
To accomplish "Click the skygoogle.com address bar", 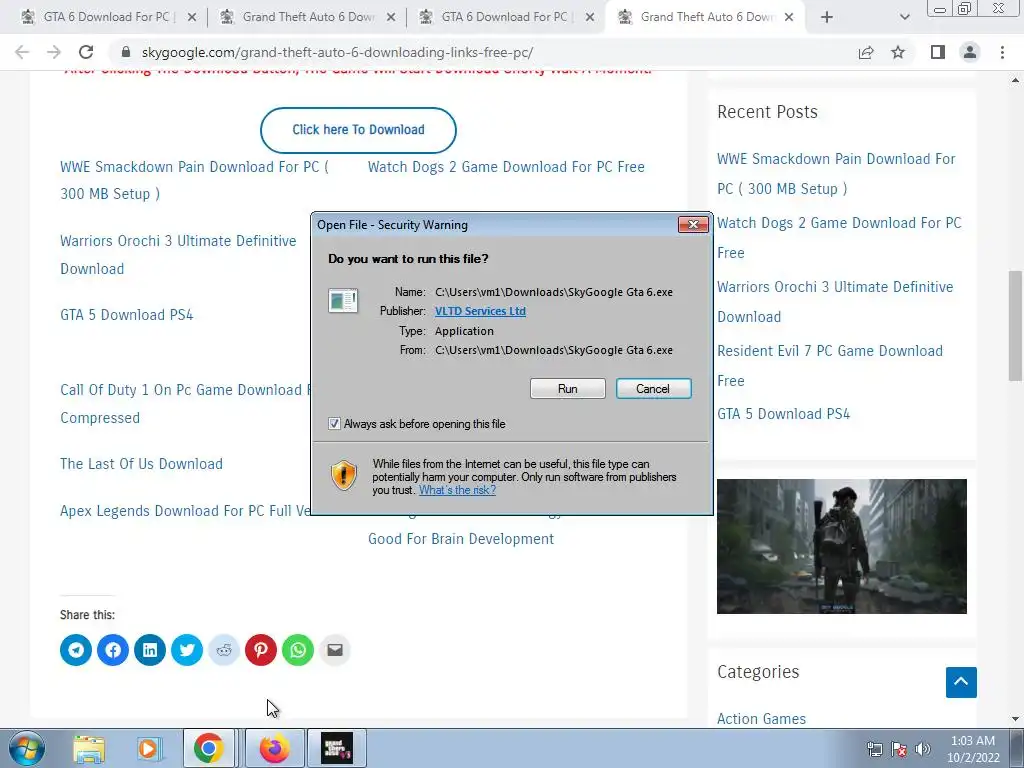I will pyautogui.click(x=483, y=52).
